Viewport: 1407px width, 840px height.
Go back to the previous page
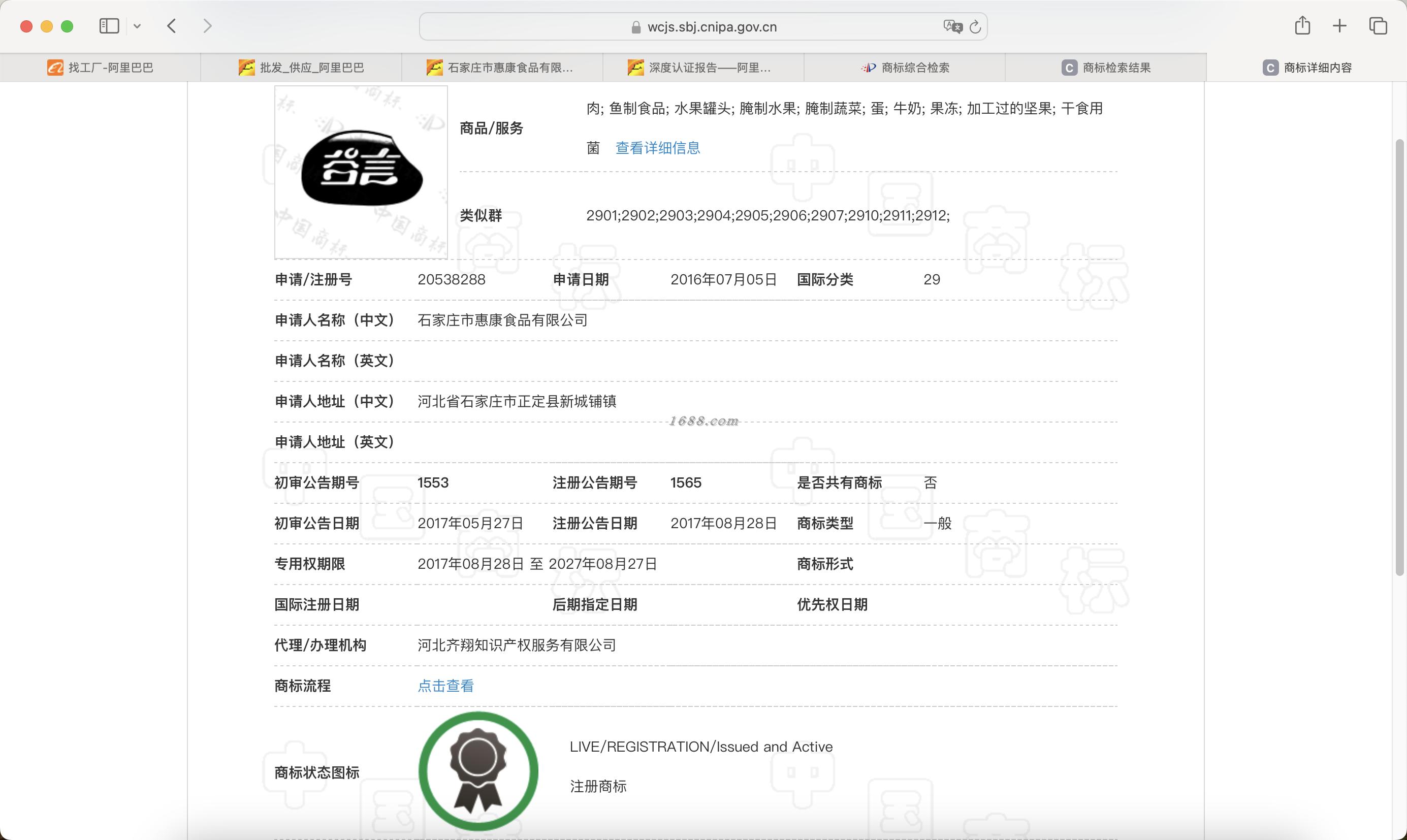[172, 26]
